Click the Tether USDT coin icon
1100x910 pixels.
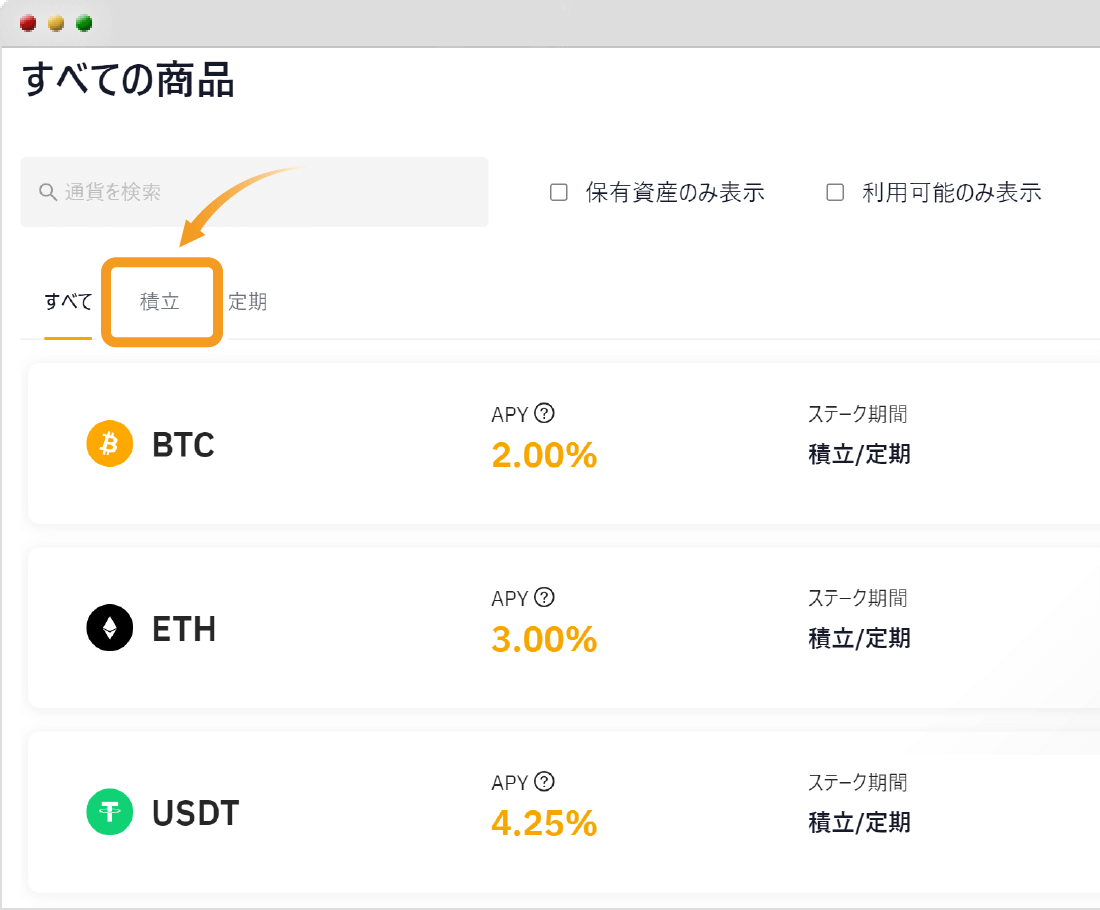(110, 813)
